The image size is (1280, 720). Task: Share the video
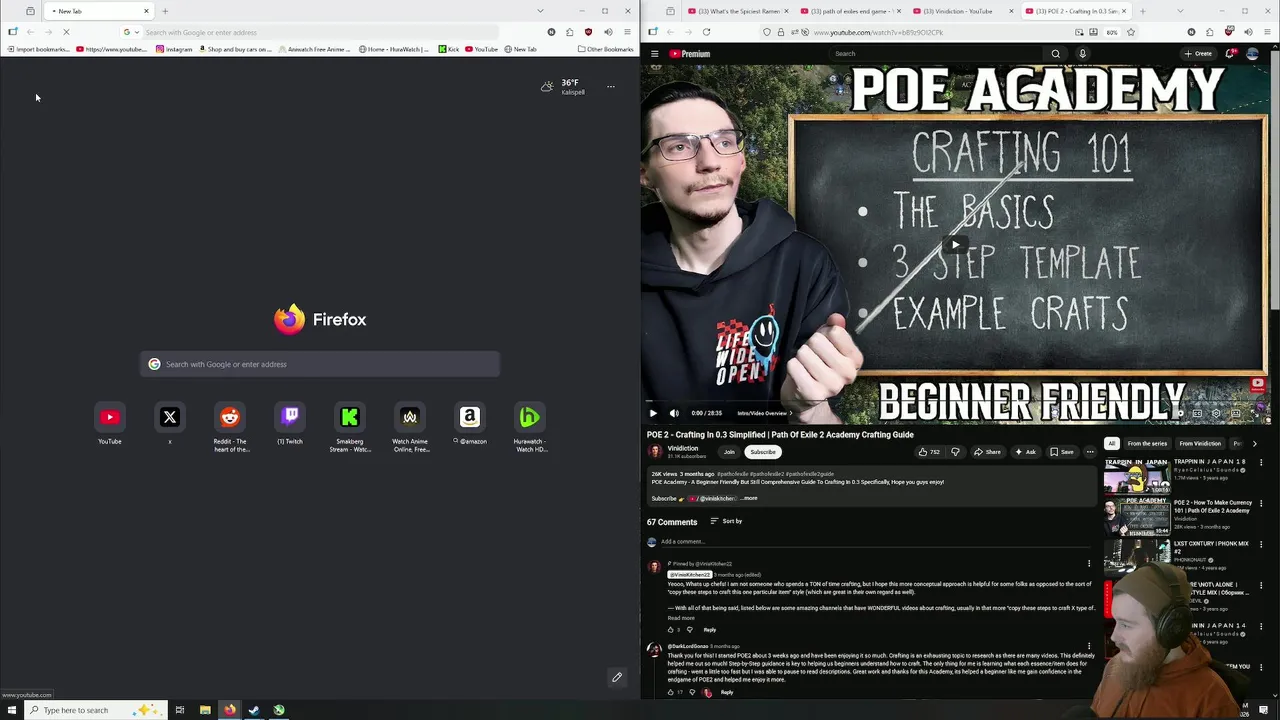987,452
